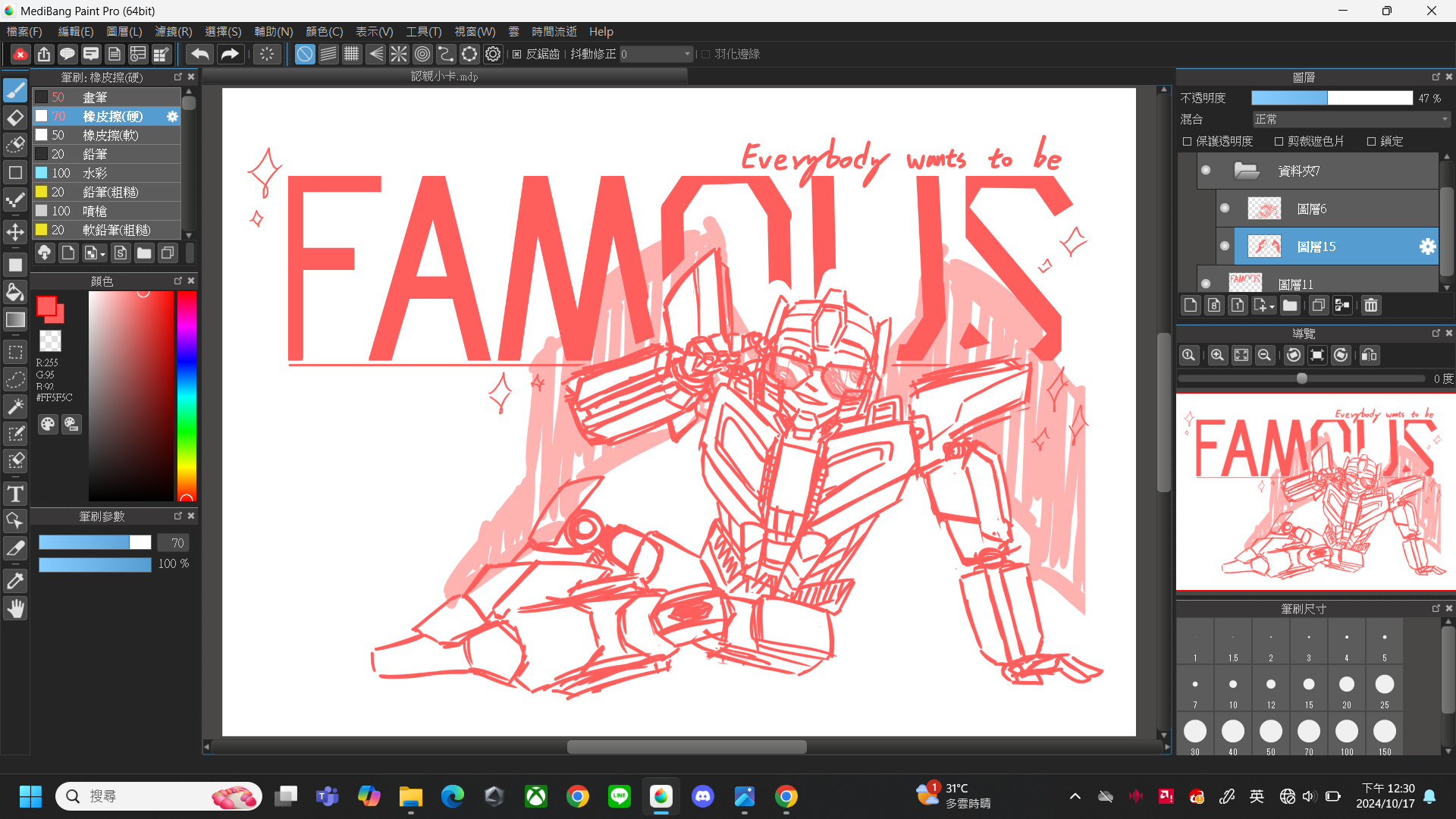Viewport: 1456px width, 819px height.
Task: Select the 鉛筆 brush preset
Action: pos(106,154)
